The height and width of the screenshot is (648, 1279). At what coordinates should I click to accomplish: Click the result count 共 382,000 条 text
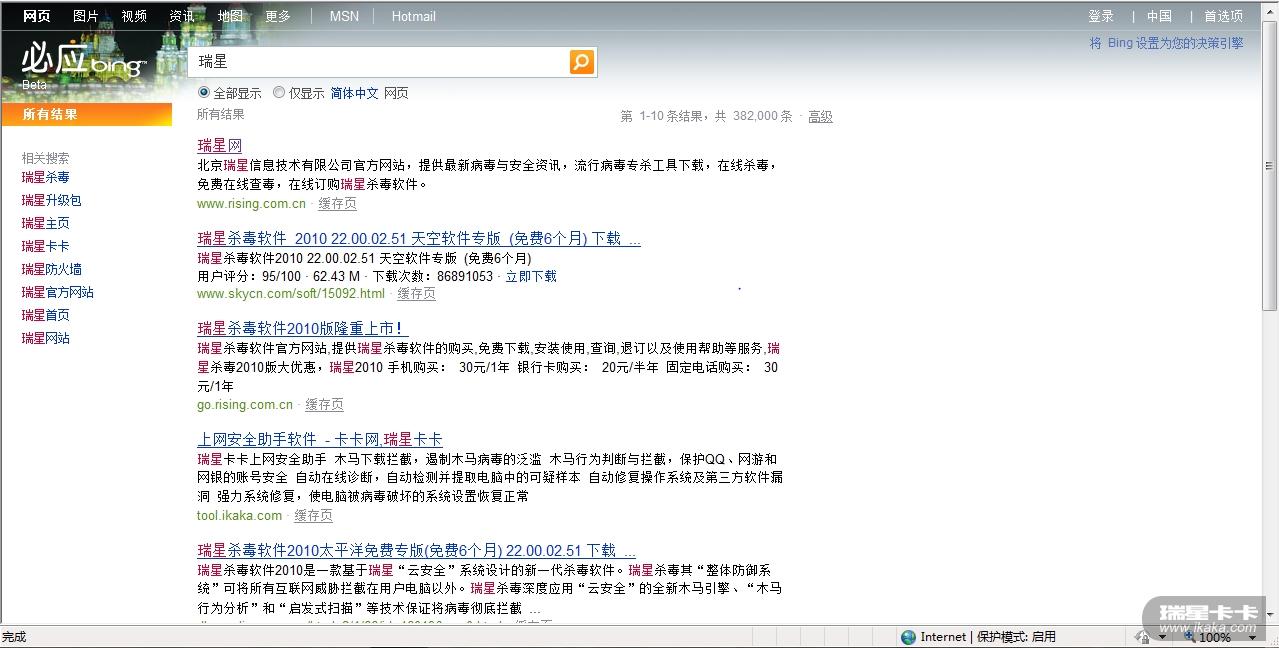[753, 116]
